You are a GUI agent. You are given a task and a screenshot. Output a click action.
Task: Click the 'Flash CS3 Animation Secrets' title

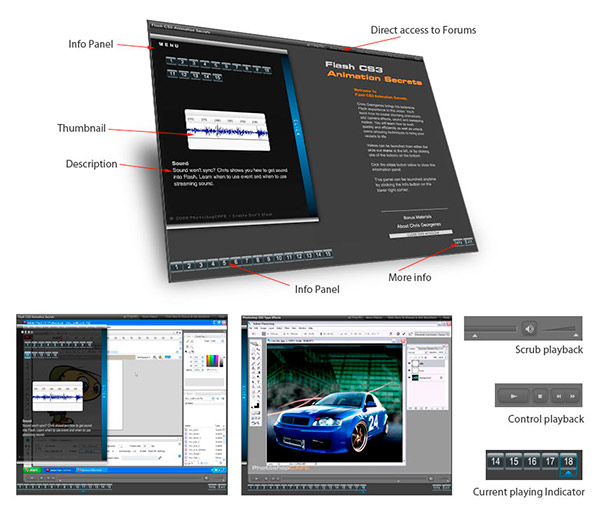[373, 73]
